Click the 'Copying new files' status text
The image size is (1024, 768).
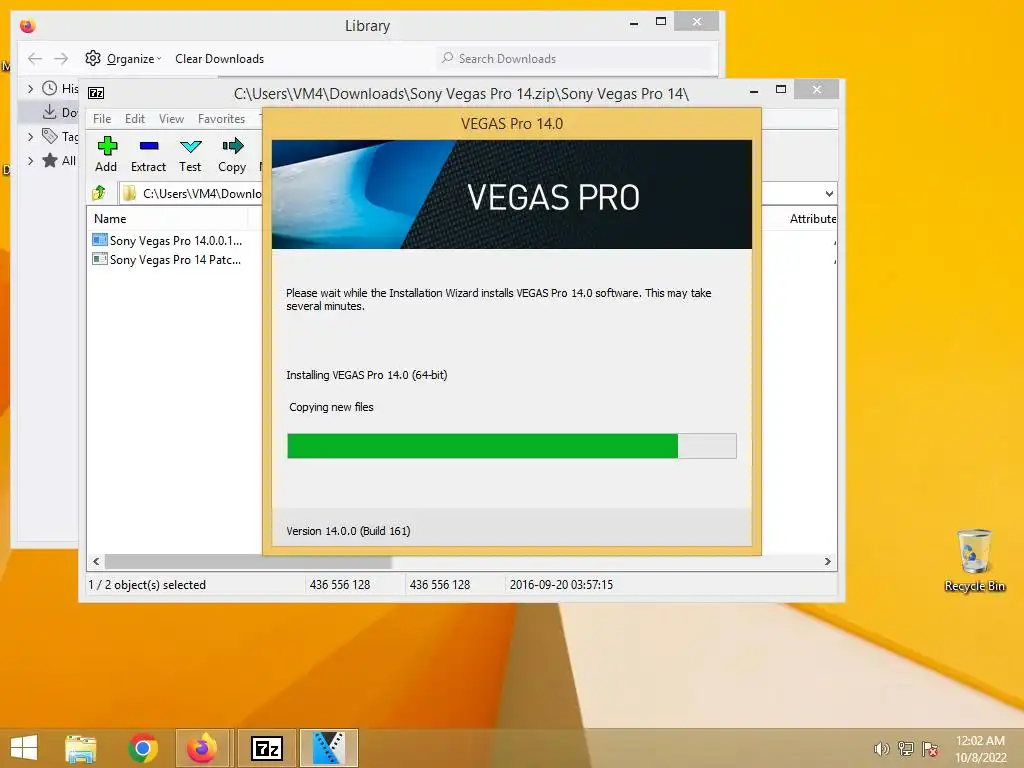click(x=331, y=407)
